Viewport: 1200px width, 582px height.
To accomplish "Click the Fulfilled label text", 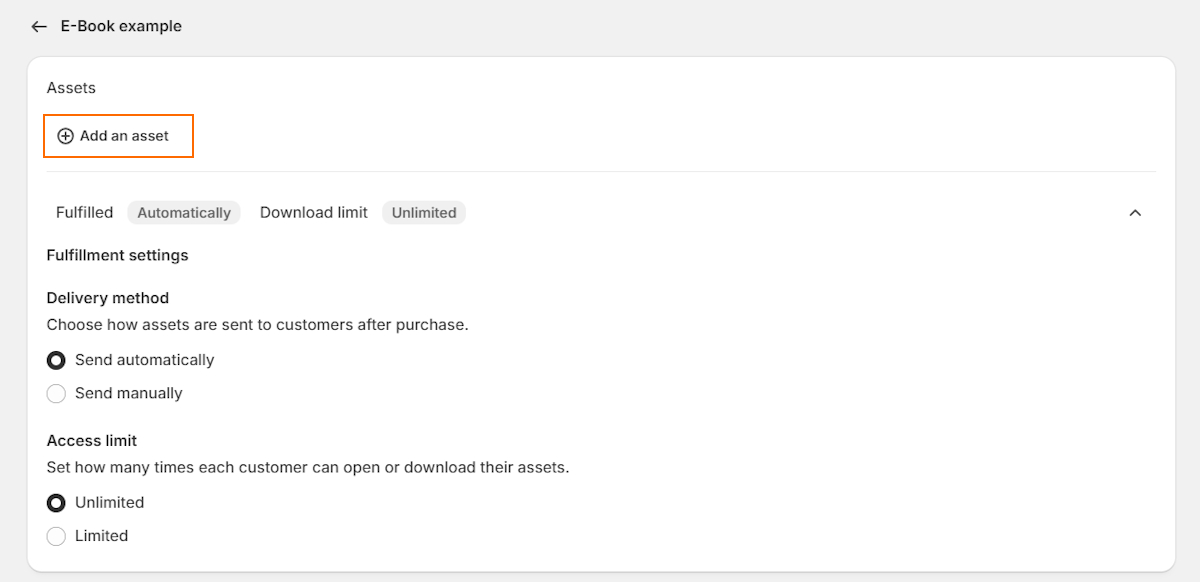I will [x=85, y=213].
